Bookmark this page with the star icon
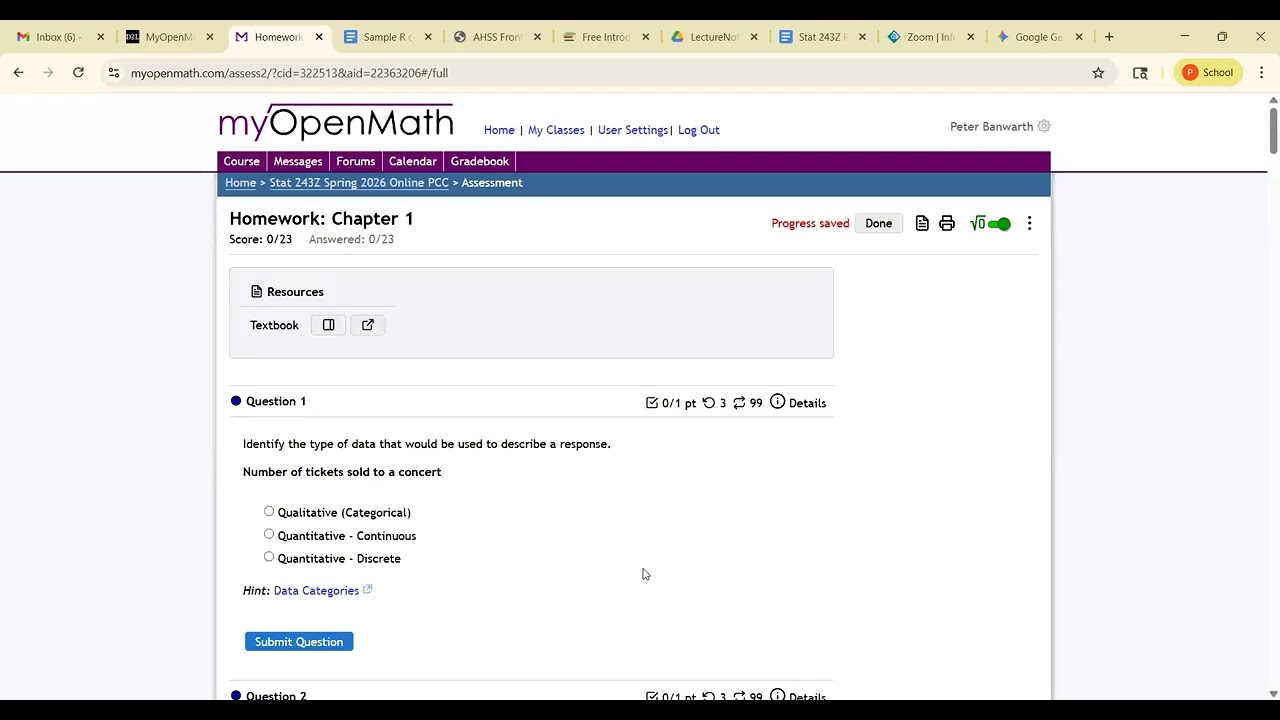 click(1098, 72)
